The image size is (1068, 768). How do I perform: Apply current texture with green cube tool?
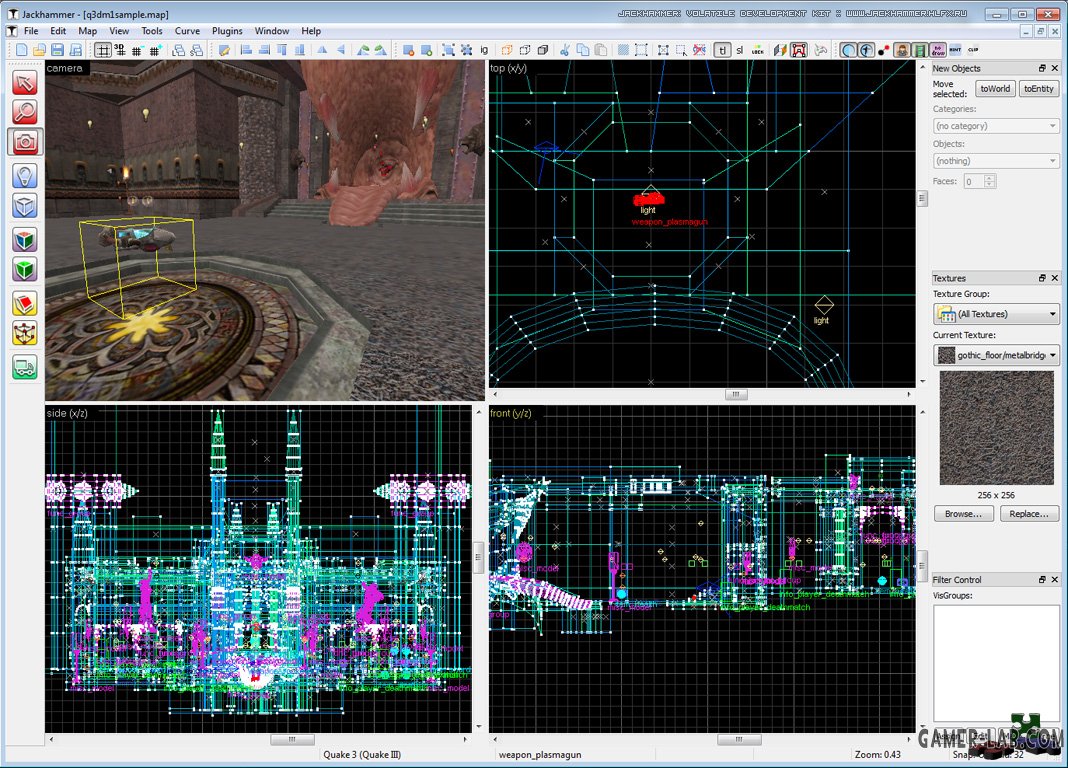[x=25, y=270]
